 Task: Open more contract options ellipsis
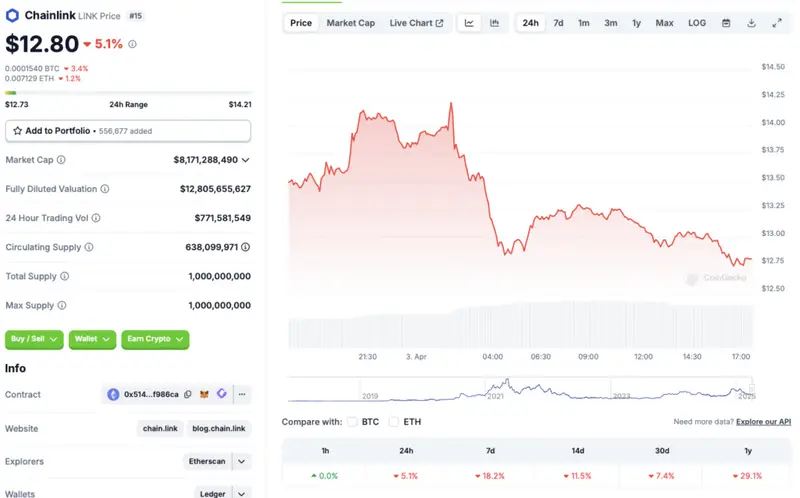point(242,394)
